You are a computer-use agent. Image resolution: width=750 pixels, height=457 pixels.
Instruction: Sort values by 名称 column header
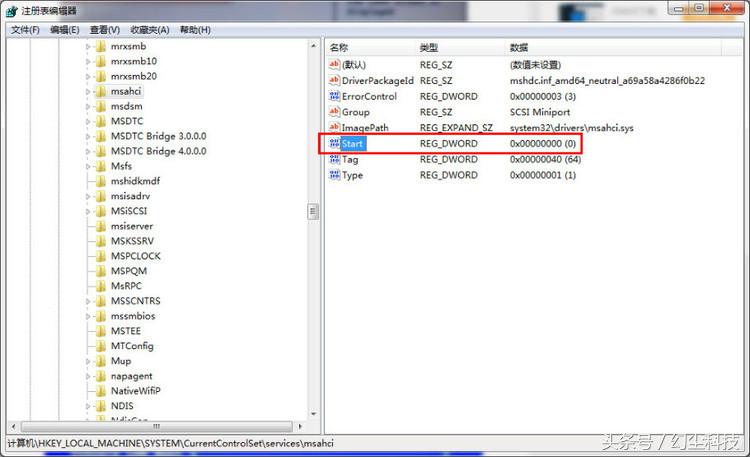[x=371, y=47]
